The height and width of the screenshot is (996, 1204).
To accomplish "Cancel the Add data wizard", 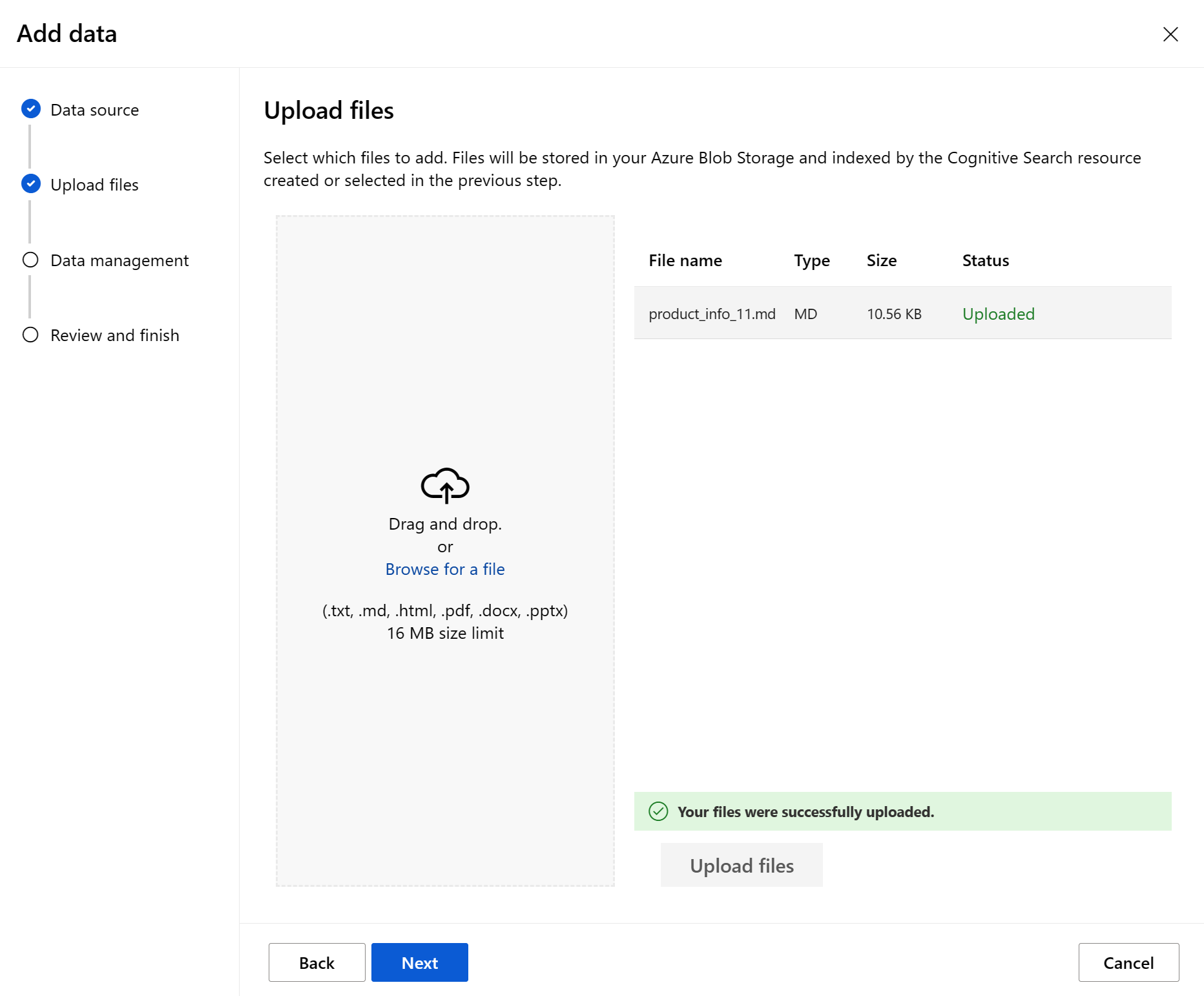I will point(1128,962).
